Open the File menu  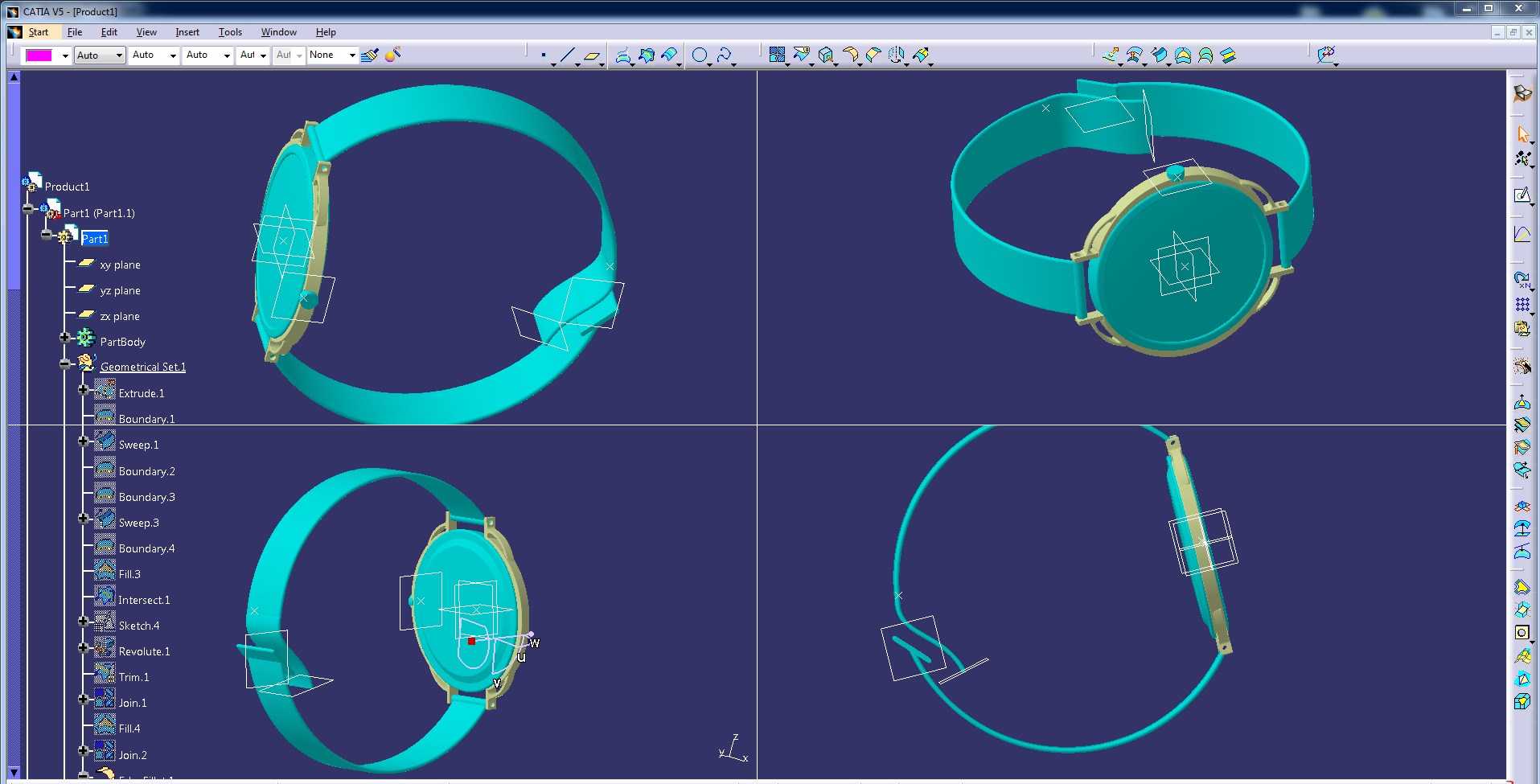point(75,32)
